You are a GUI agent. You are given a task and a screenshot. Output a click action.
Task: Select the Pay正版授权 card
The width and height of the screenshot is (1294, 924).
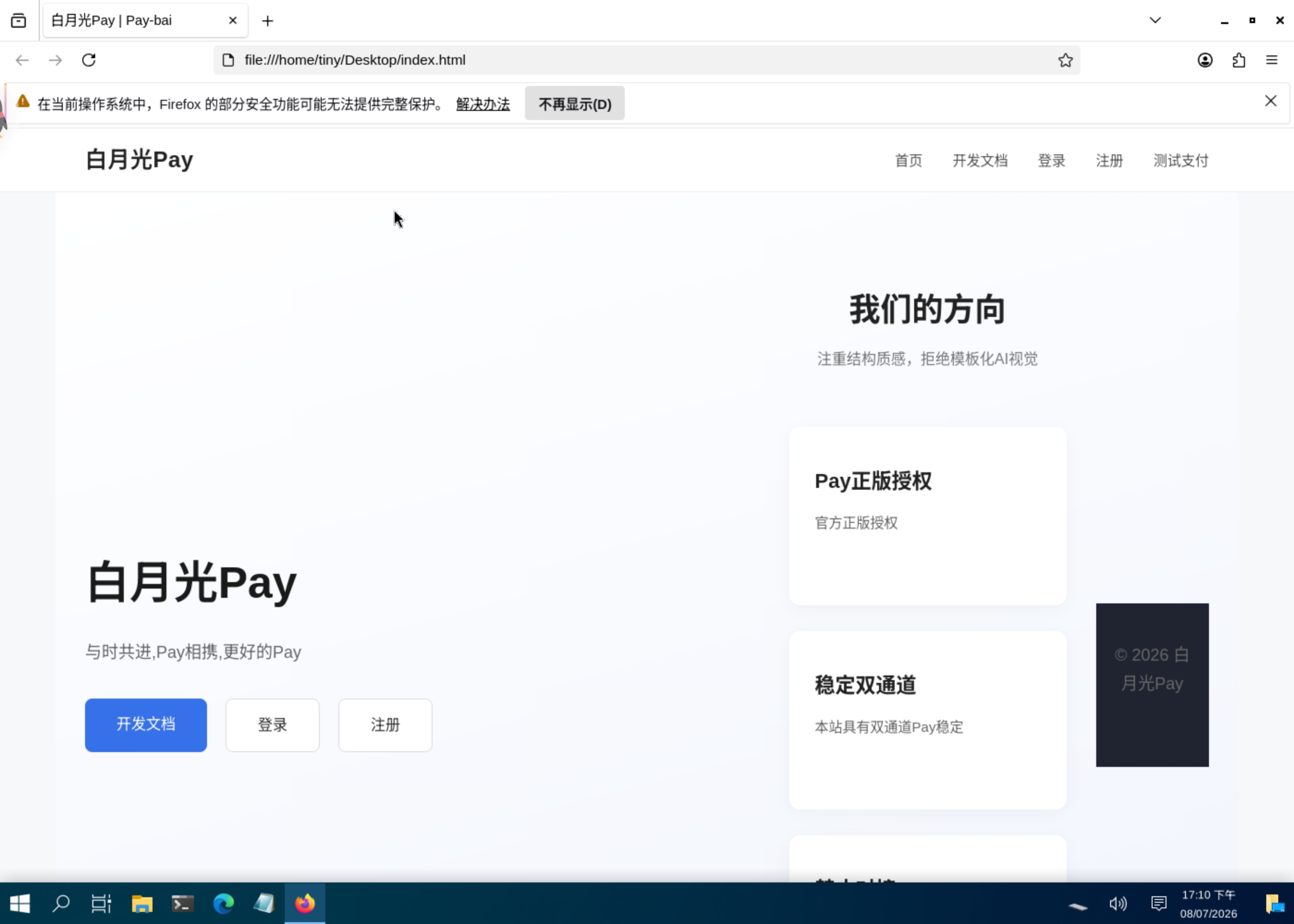(x=928, y=516)
